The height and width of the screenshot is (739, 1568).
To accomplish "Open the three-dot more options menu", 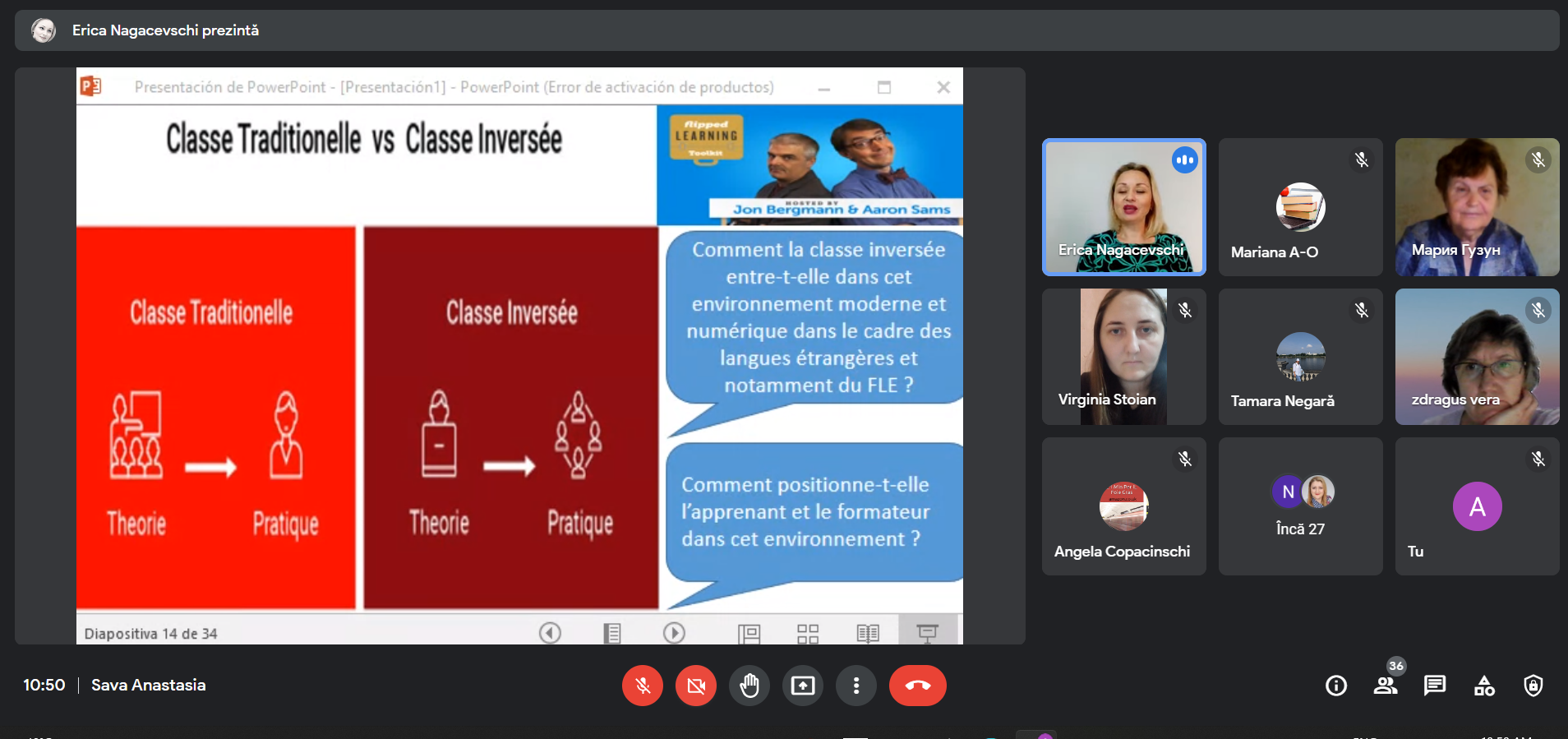I will click(856, 686).
